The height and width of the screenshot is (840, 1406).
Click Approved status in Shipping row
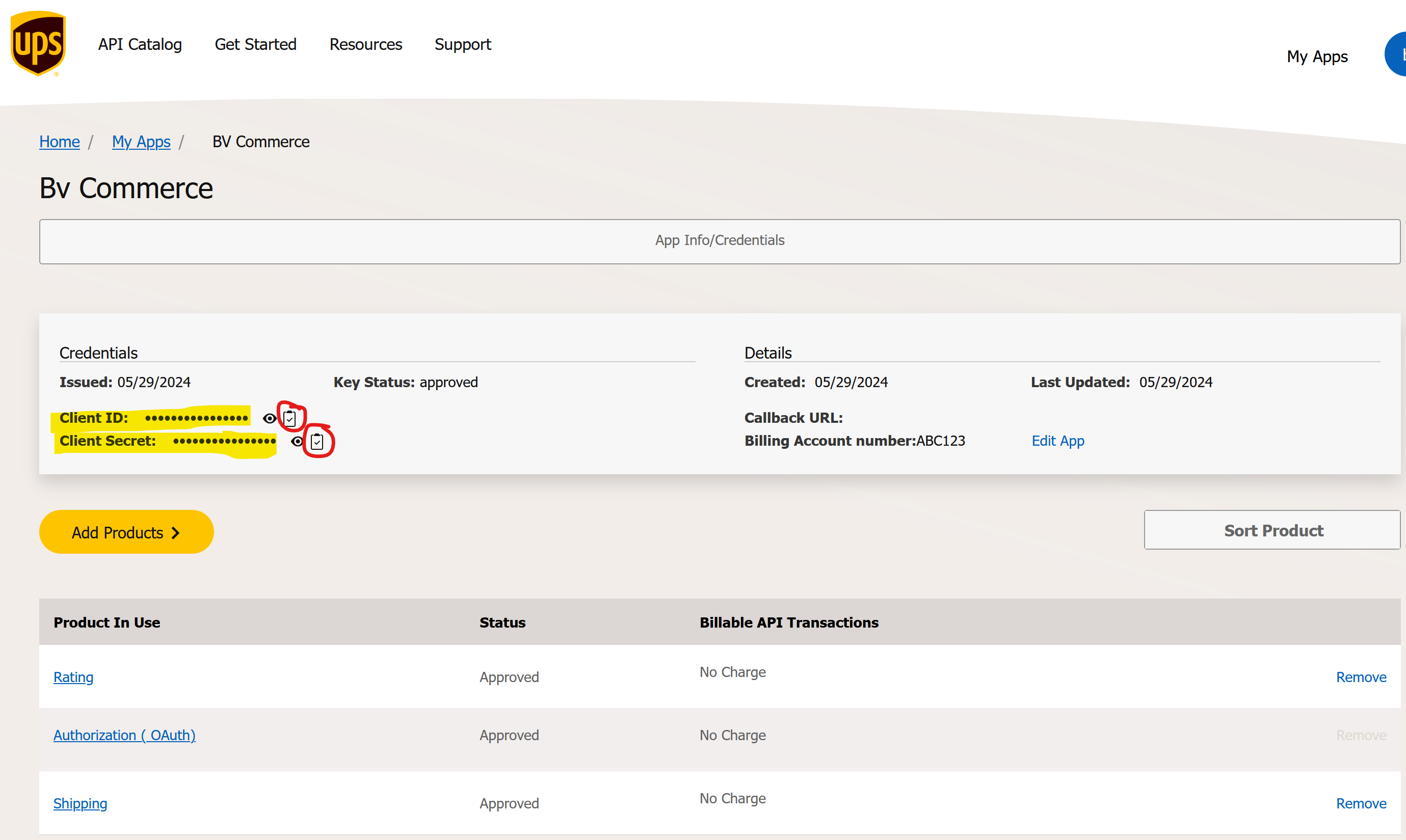(509, 804)
